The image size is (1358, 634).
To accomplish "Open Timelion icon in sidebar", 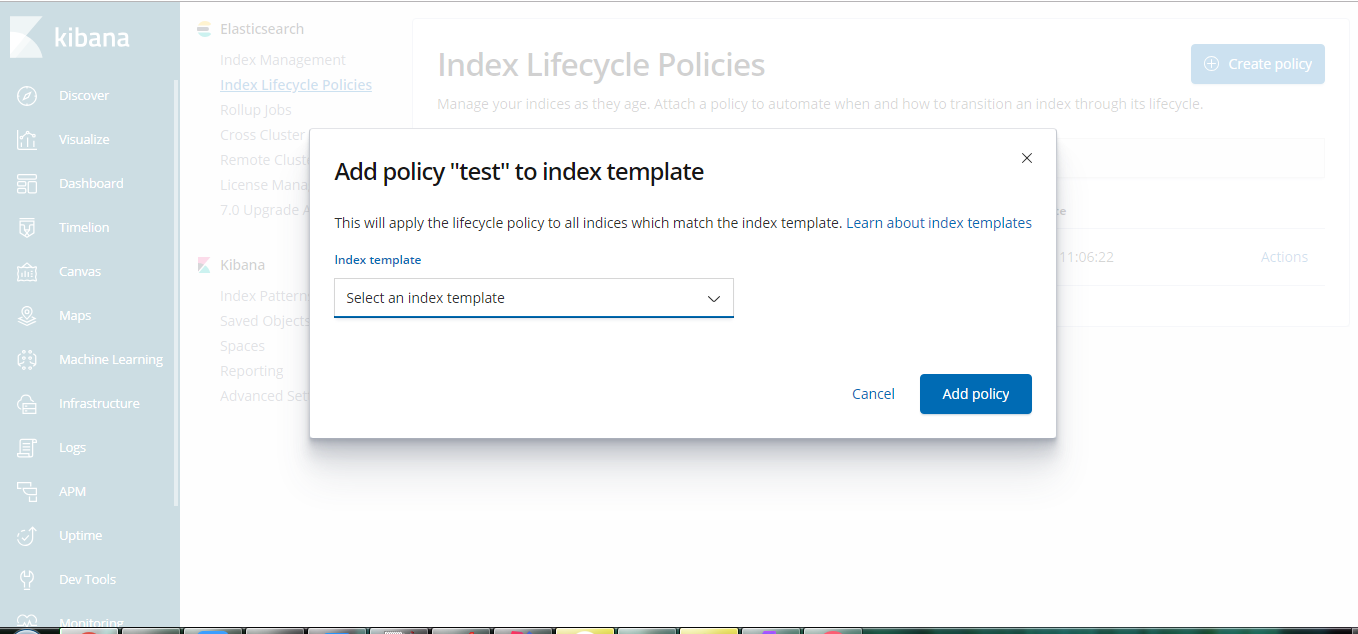I will click(x=27, y=228).
